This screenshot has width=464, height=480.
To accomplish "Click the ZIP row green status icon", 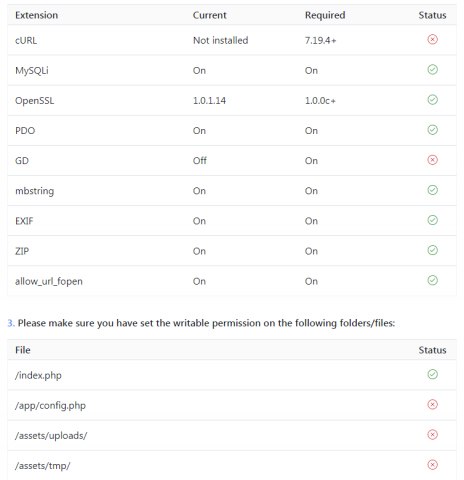I will (x=432, y=250).
